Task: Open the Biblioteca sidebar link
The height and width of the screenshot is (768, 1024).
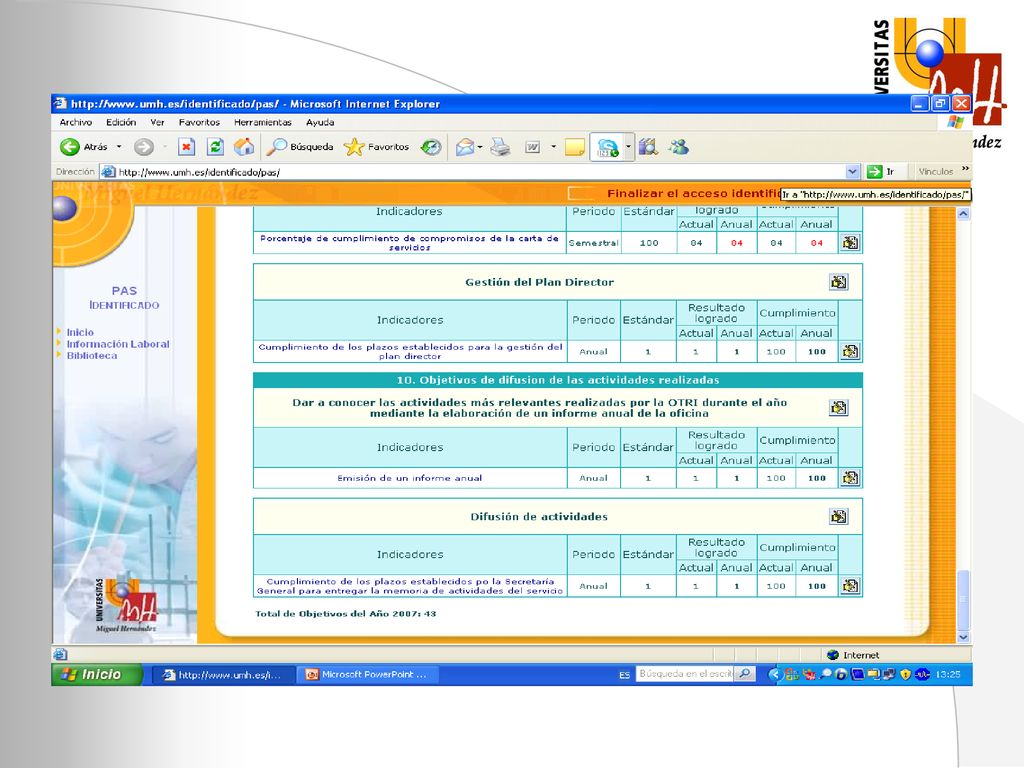Action: click(x=92, y=356)
